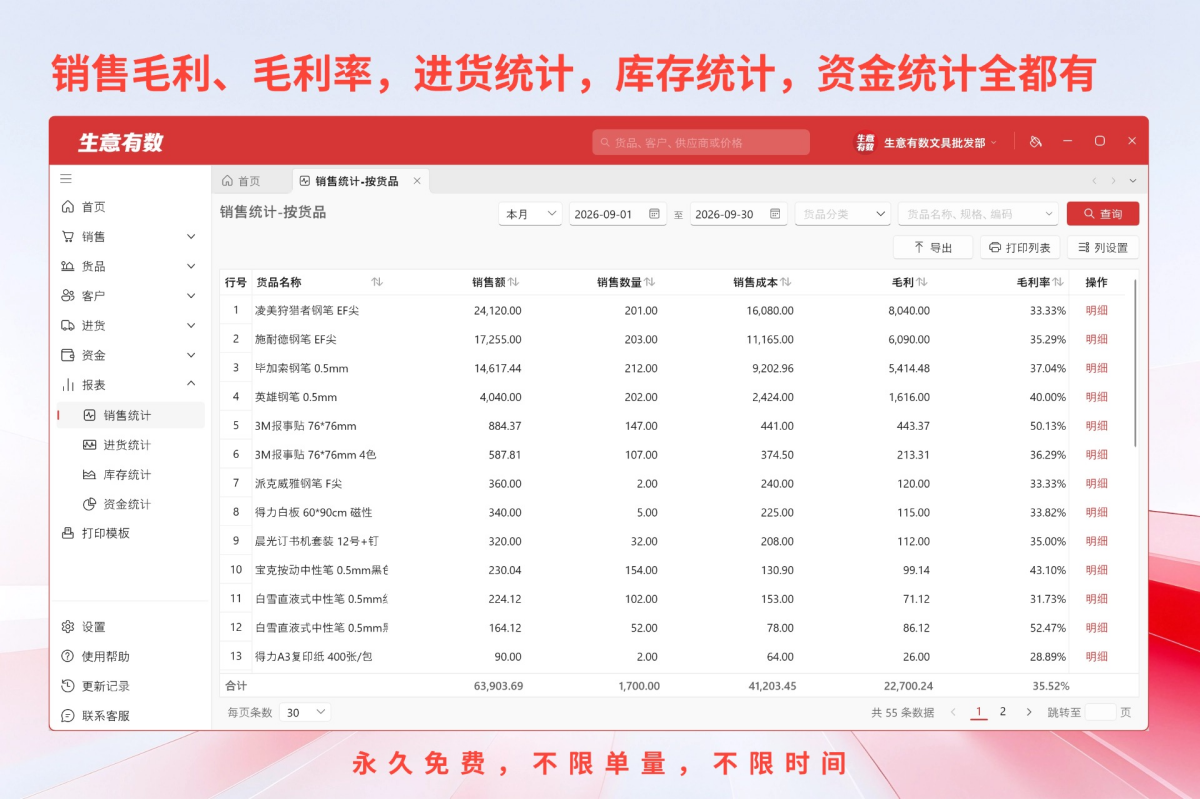Sort by 销售额 column
This screenshot has width=1200, height=799.
coord(514,282)
